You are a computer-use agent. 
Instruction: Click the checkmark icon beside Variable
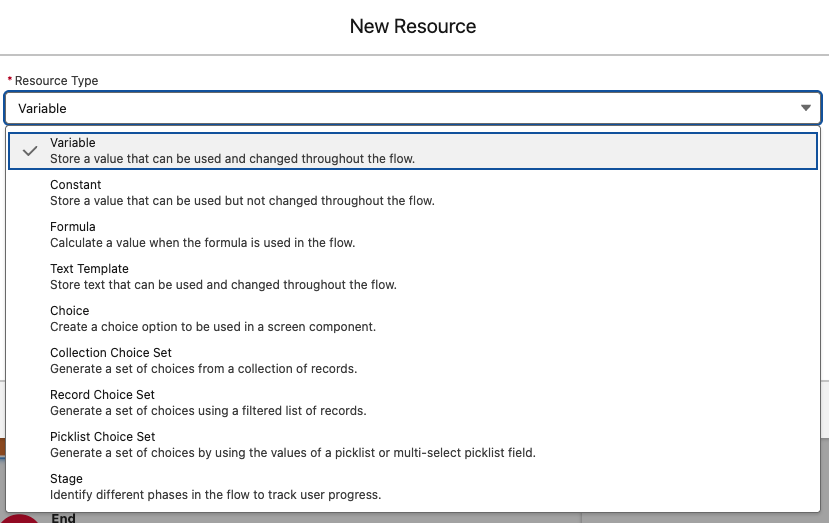pyautogui.click(x=30, y=151)
